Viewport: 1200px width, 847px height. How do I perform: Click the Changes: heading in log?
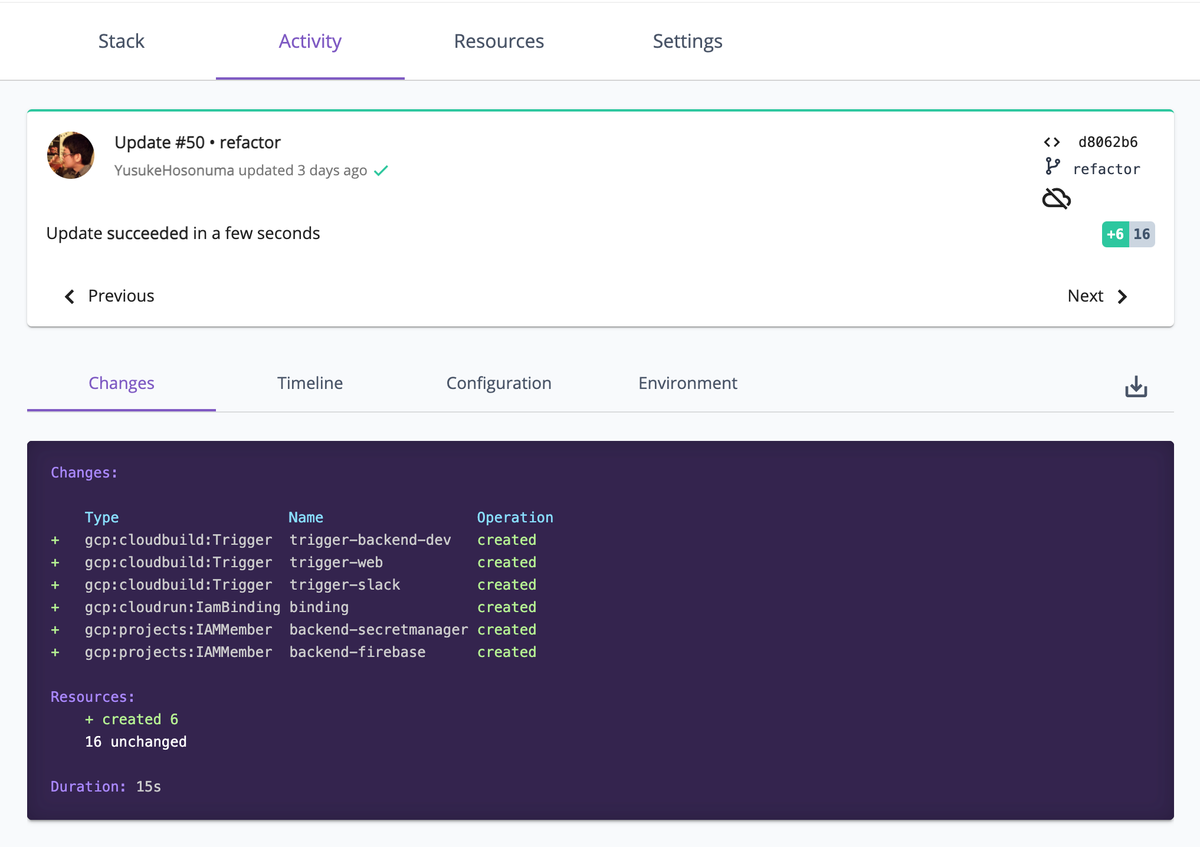click(x=84, y=472)
